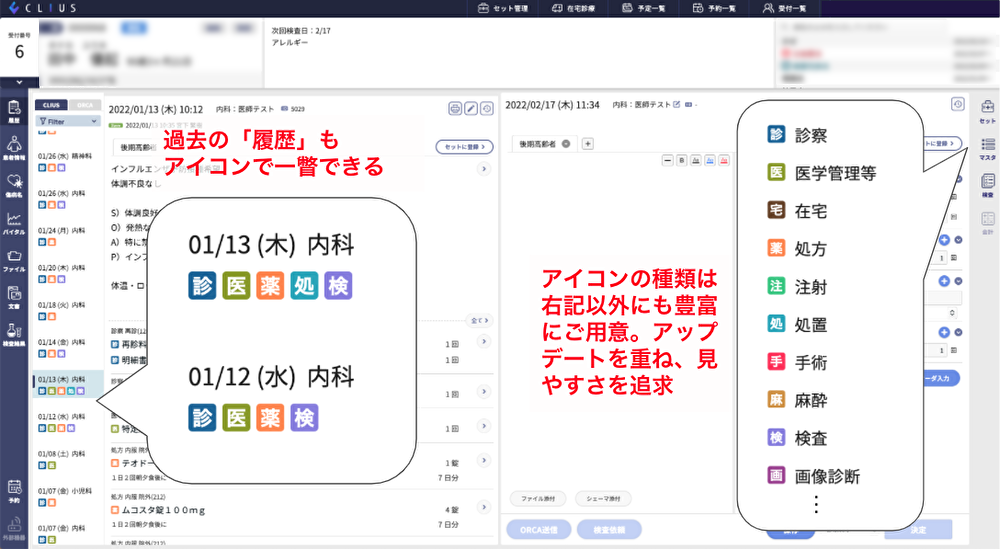The height and width of the screenshot is (549, 1000).
Task: Toggle bold B formatting button
Action: pos(682,161)
